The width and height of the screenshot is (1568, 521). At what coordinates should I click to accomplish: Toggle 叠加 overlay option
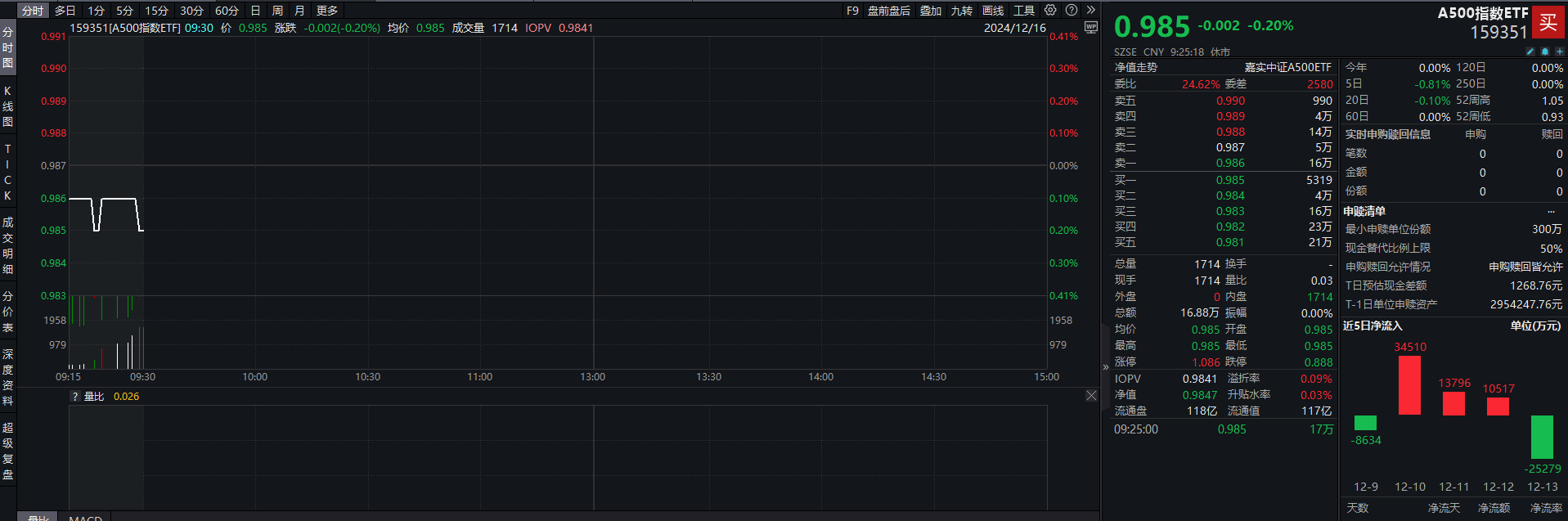931,11
